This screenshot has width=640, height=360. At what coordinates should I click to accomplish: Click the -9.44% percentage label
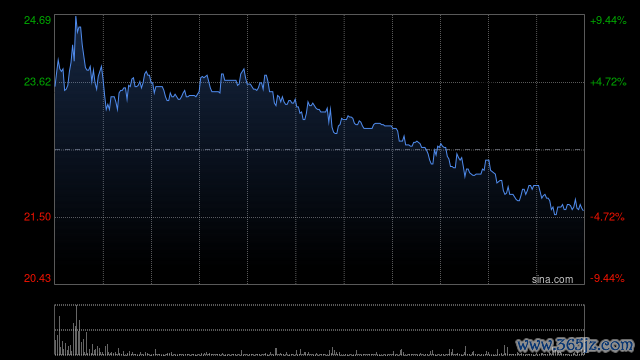[607, 278]
